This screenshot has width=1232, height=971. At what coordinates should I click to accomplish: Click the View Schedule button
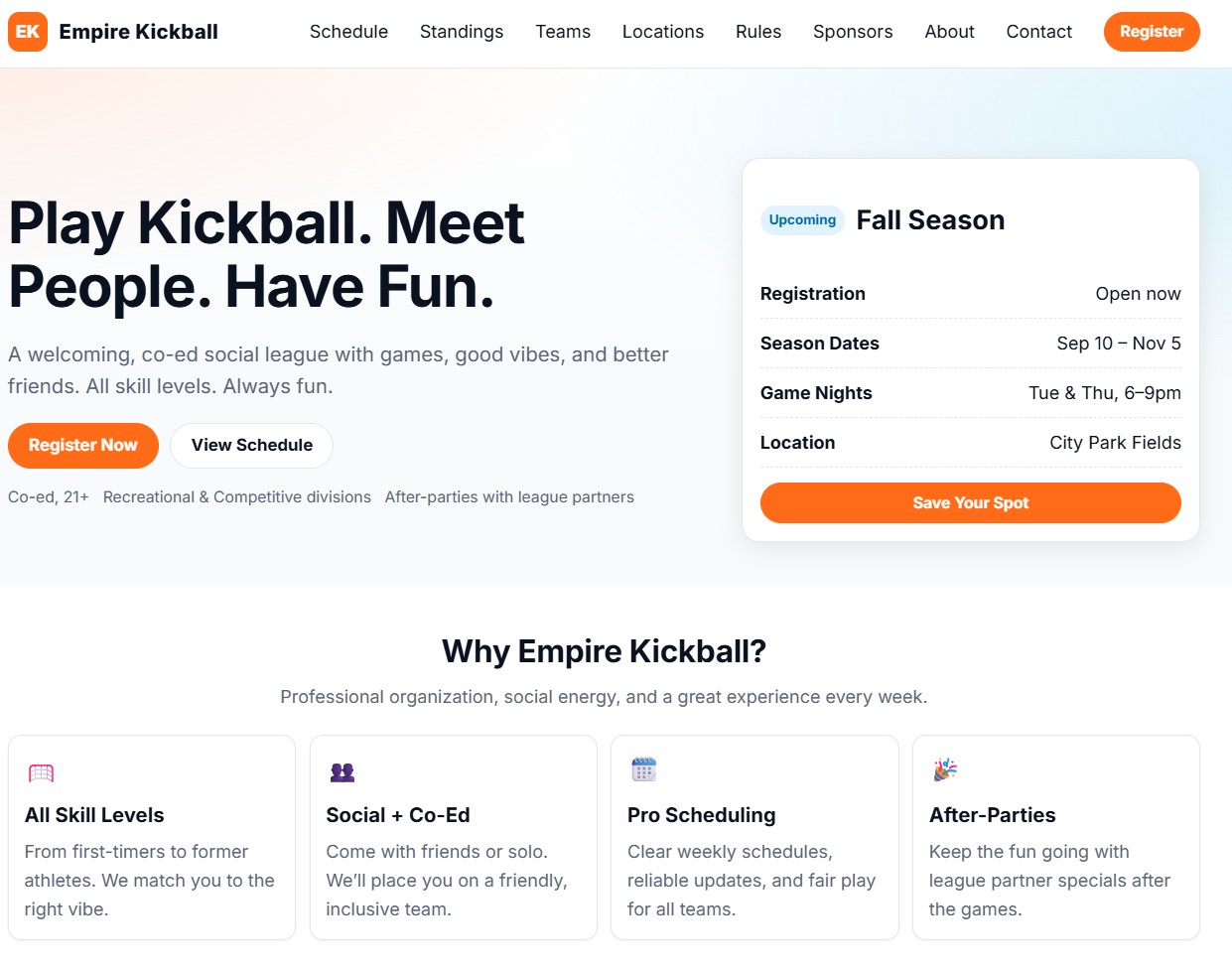tap(252, 445)
